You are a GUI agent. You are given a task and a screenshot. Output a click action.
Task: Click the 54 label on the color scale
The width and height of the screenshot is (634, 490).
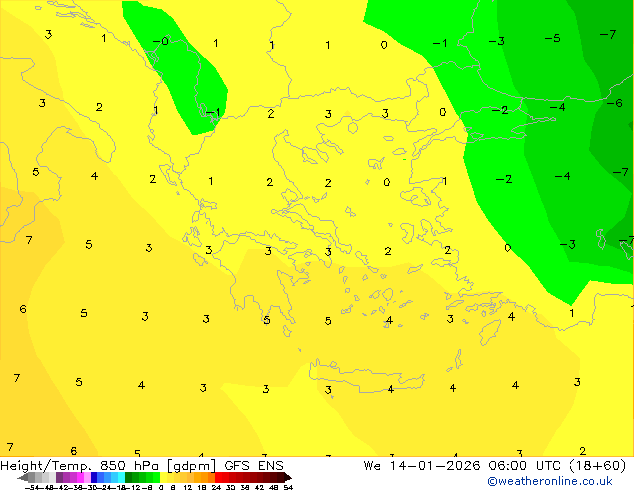click(288, 487)
